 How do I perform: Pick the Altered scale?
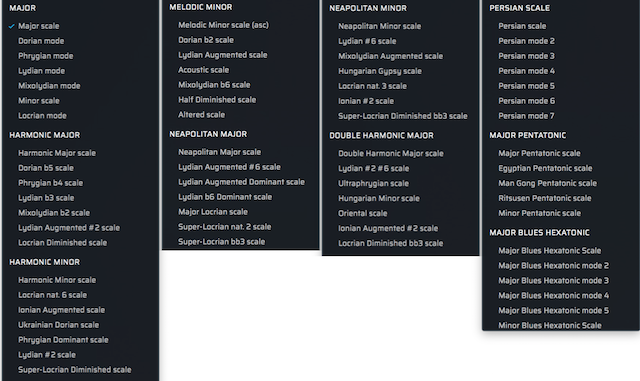point(201,115)
